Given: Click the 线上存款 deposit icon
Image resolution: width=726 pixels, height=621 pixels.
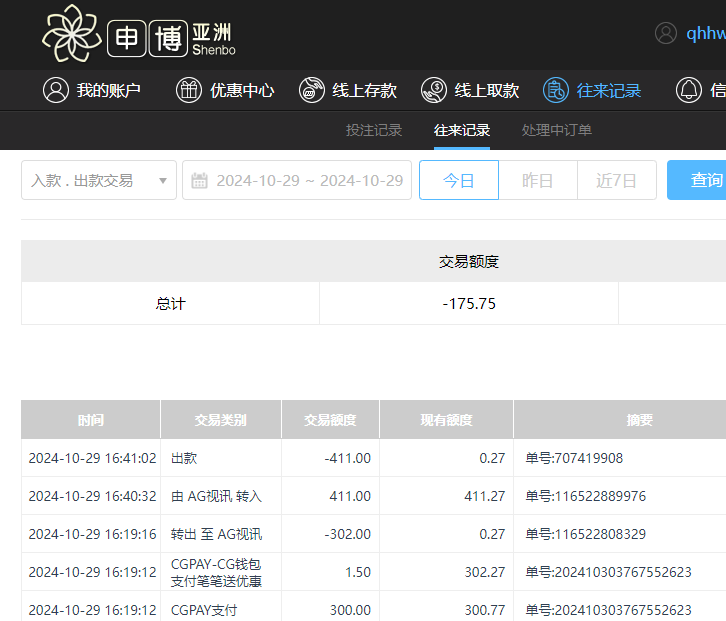Looking at the screenshot, I should (x=312, y=90).
